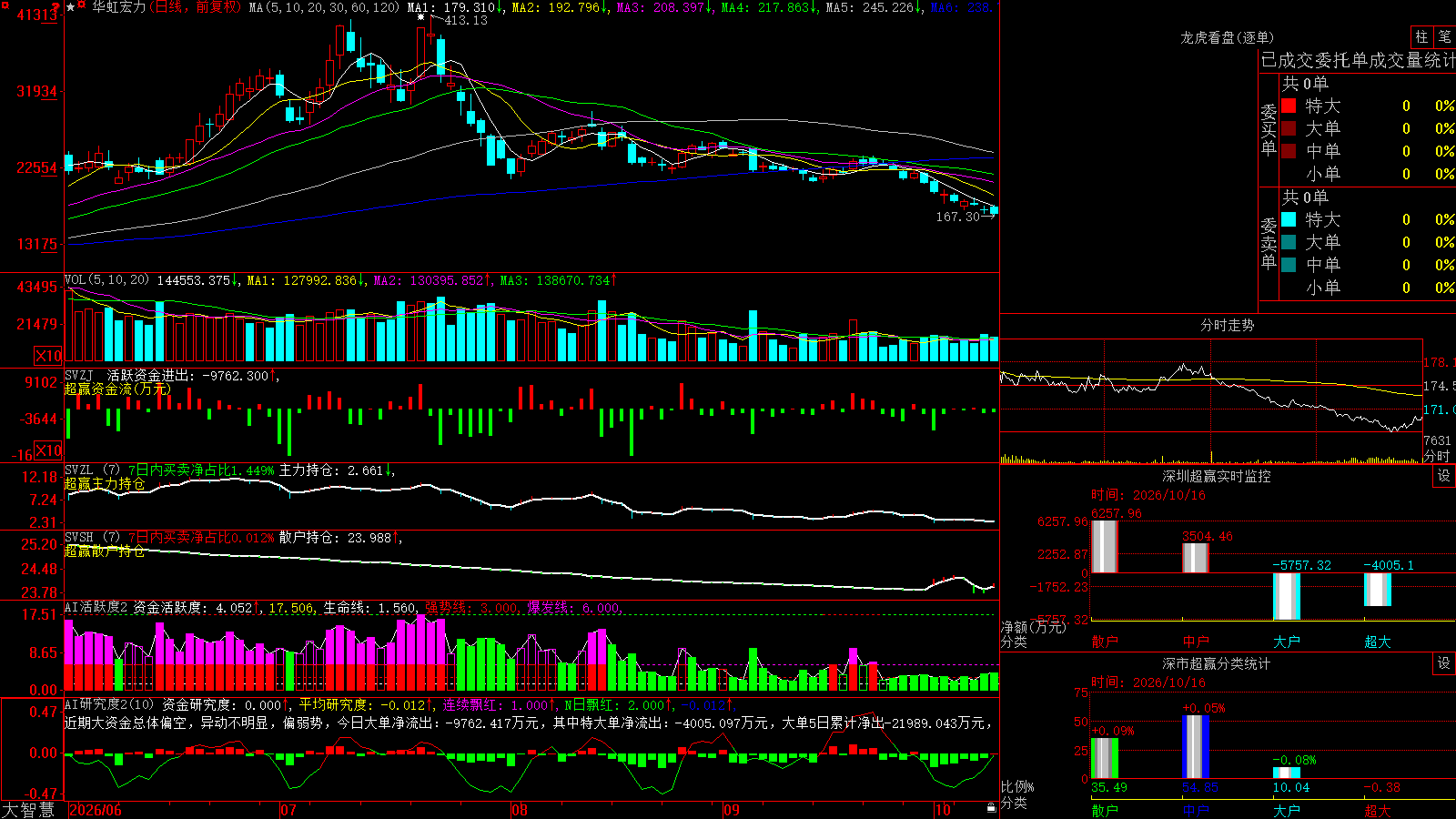Switch to 柱 bar view
1456x819 pixels.
(x=1421, y=36)
